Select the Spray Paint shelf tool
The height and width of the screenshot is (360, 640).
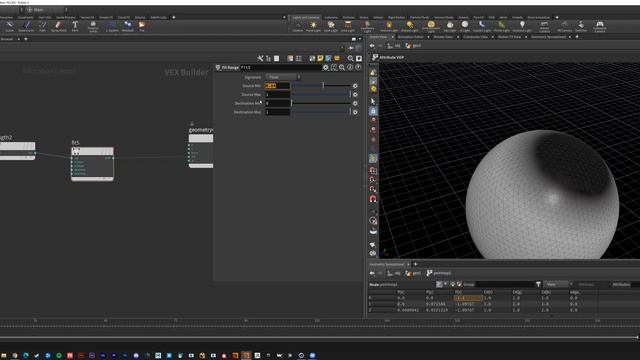(x=58, y=27)
